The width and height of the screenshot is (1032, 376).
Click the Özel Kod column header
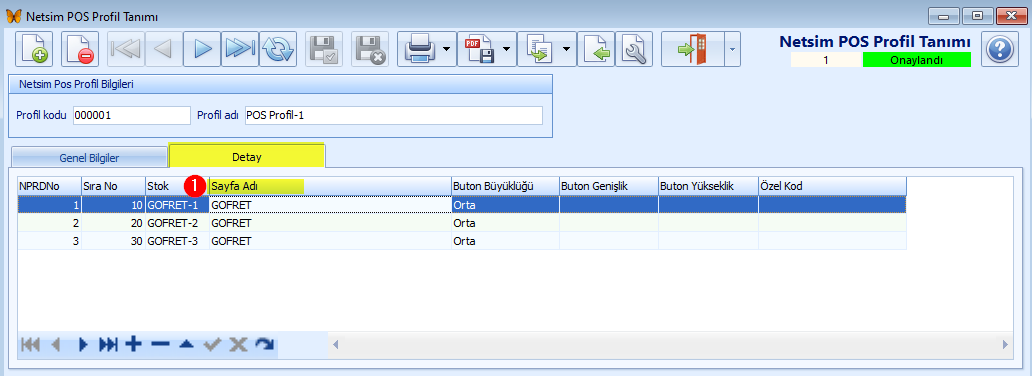coord(833,186)
